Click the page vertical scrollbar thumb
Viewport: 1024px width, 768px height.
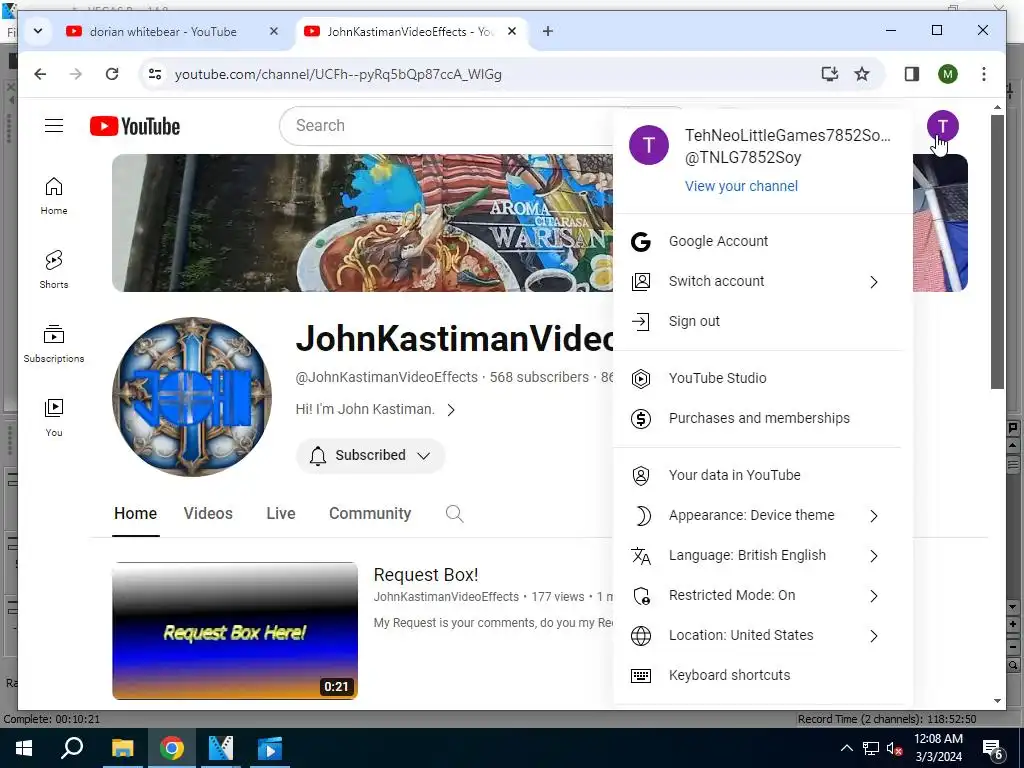tap(997, 251)
